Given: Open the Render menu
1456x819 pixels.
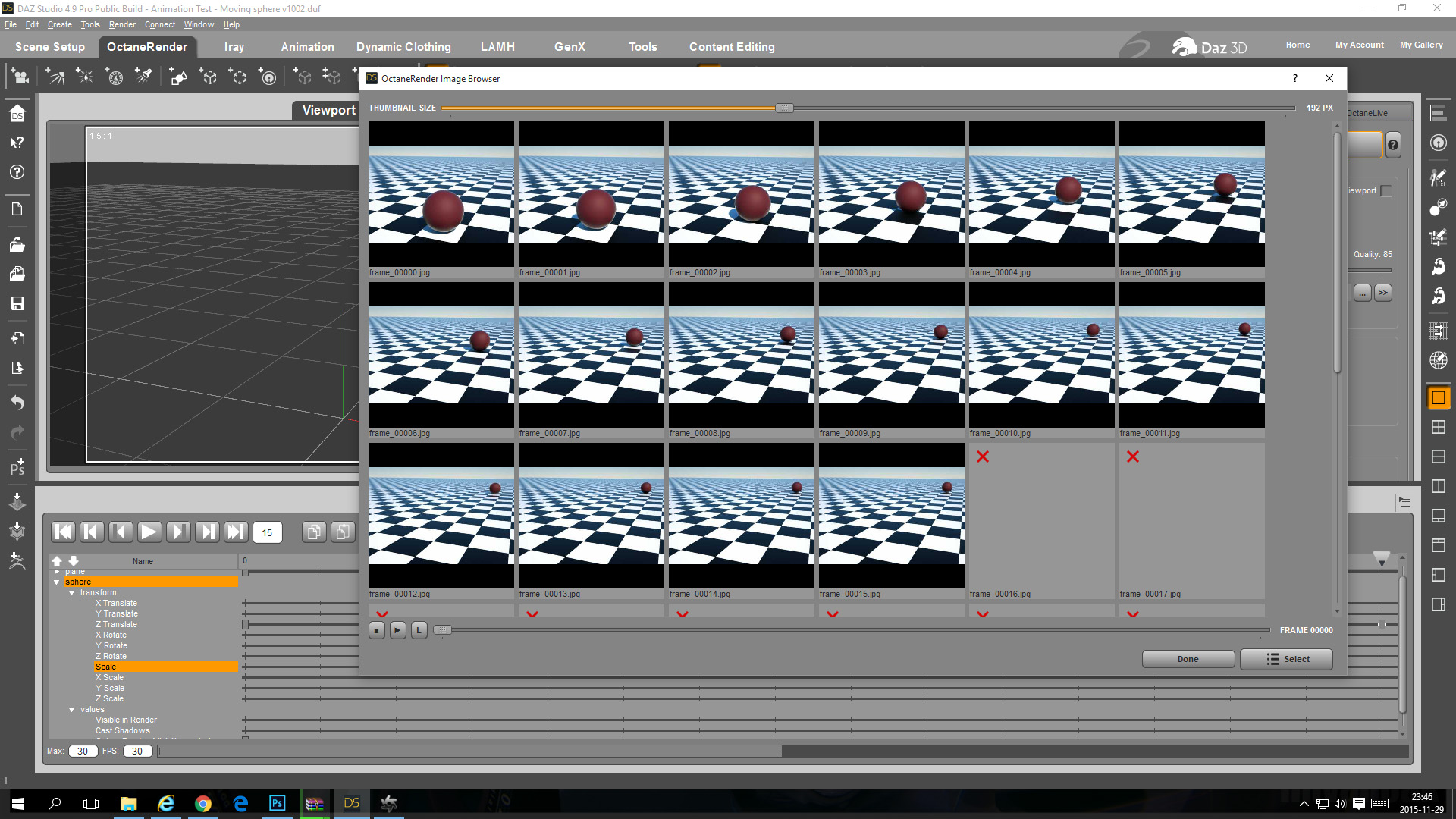Looking at the screenshot, I should (x=121, y=24).
